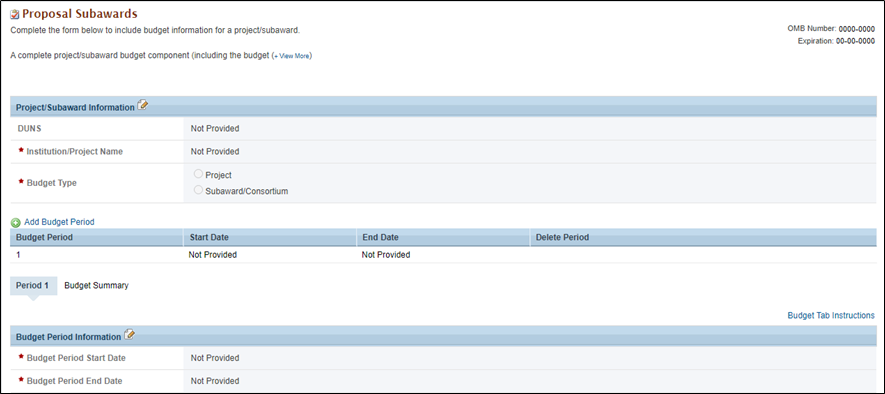Click the Expiration 00-00-0000 text

pos(836,41)
